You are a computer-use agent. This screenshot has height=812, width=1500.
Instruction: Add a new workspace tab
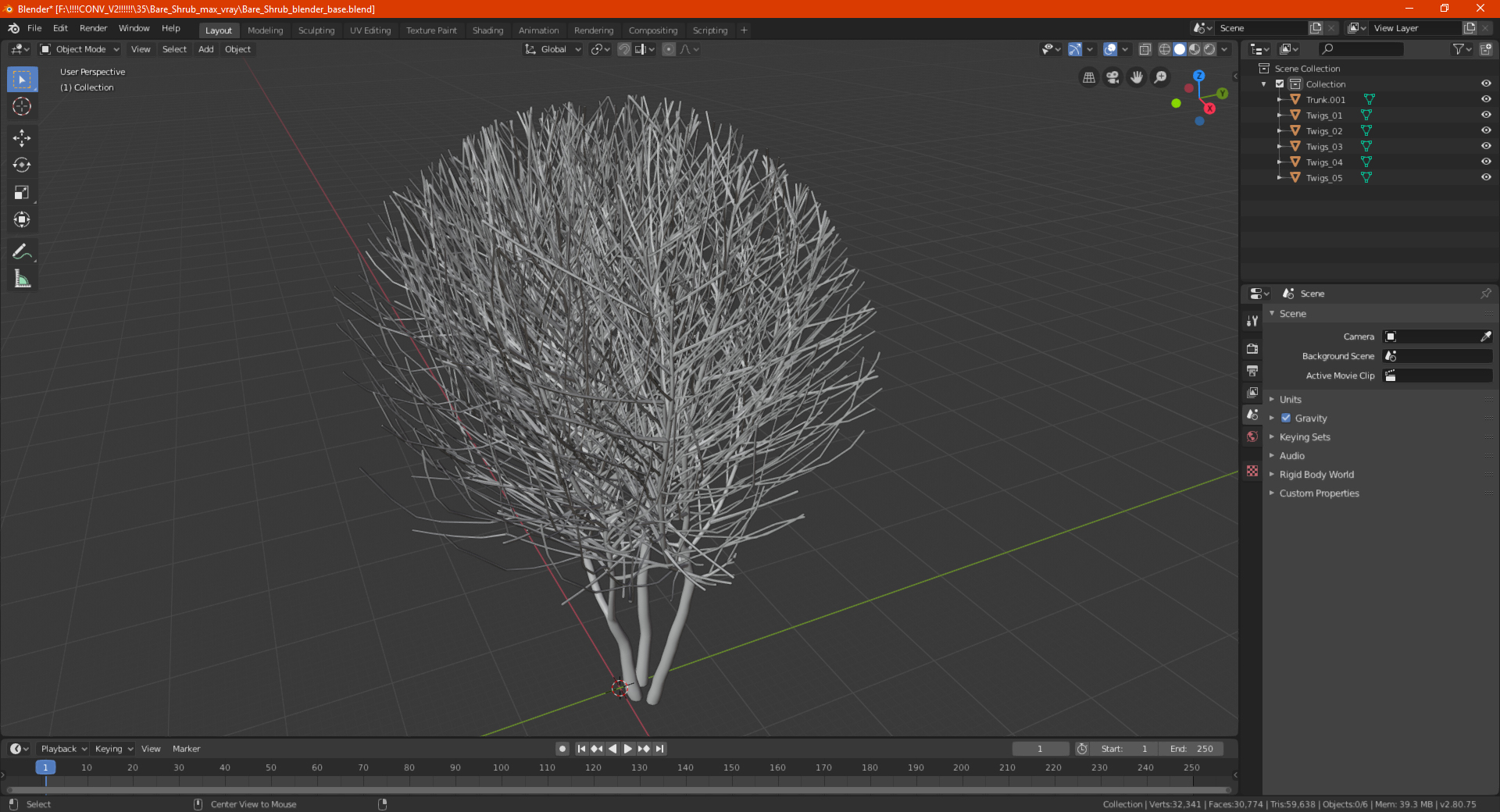tap(744, 30)
